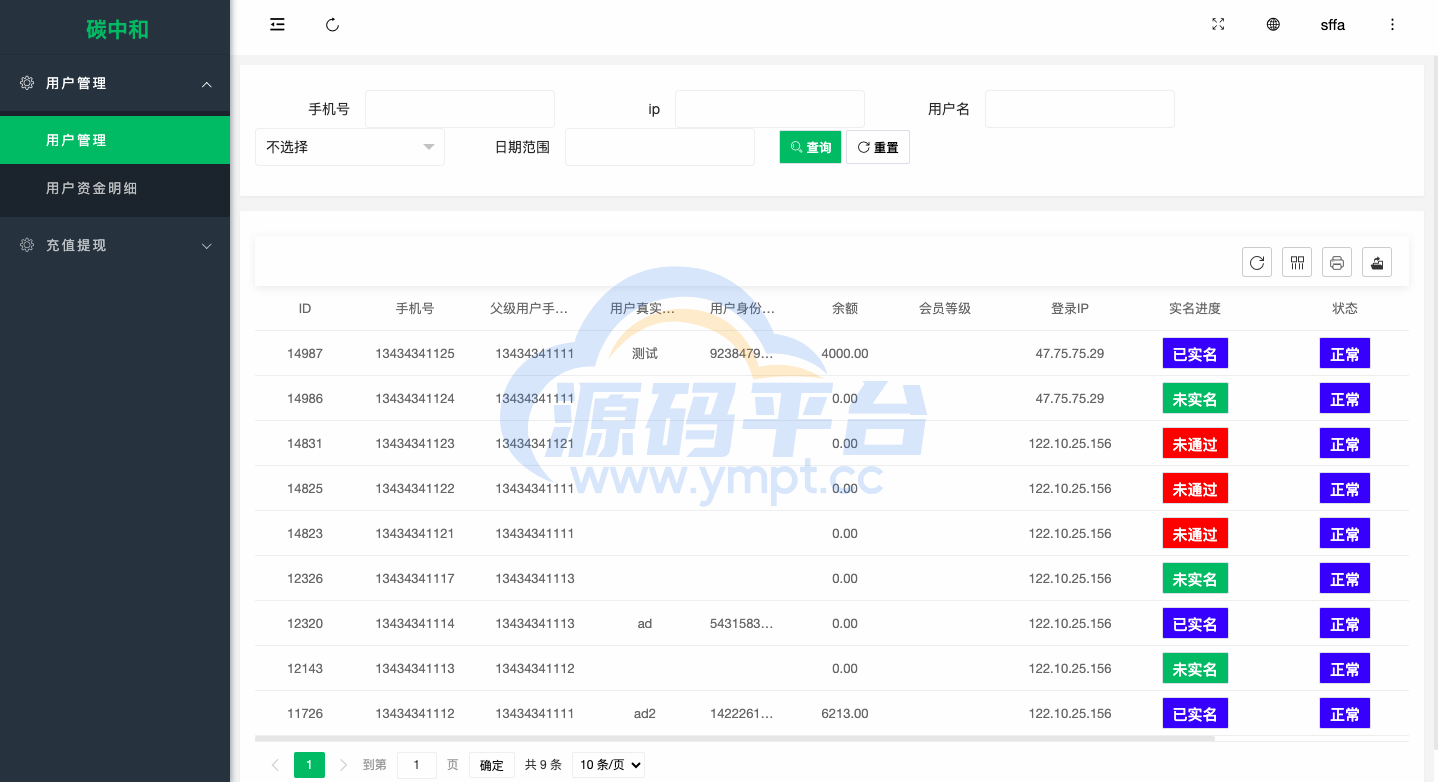Click the 查询 search button
This screenshot has height=782, width=1438.
(810, 147)
